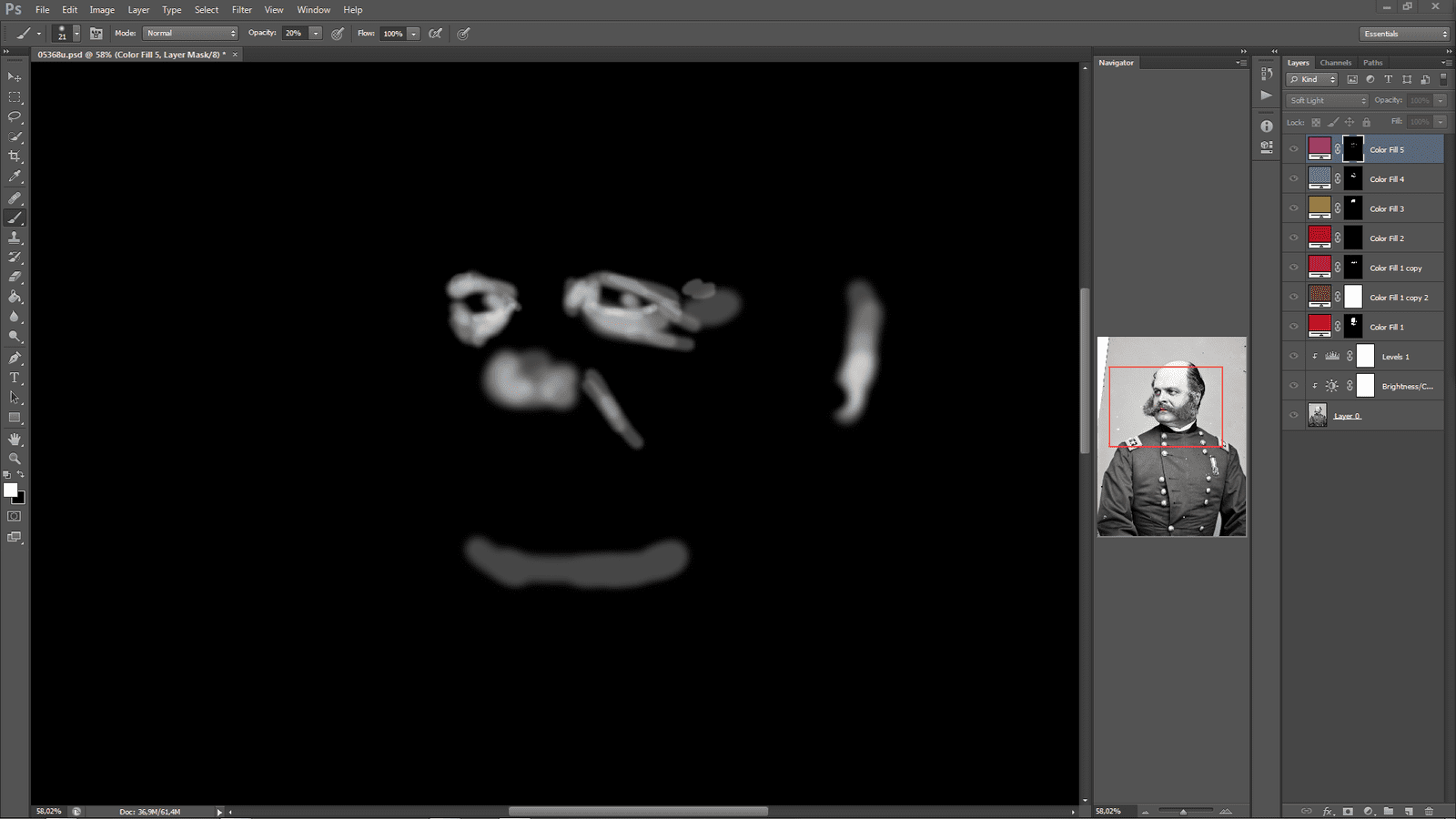Screen dimensions: 1456x819
Task: Click Create new group folder icon
Action: (1389, 811)
